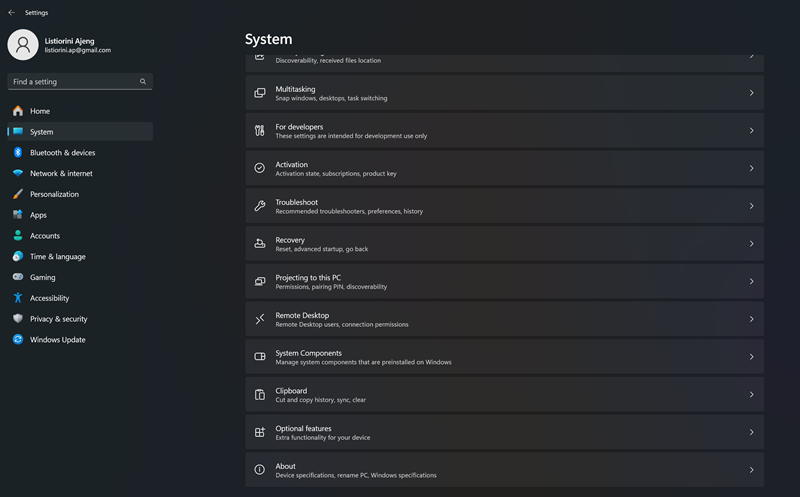Open the Personalization section
The image size is (800, 497).
[54, 194]
